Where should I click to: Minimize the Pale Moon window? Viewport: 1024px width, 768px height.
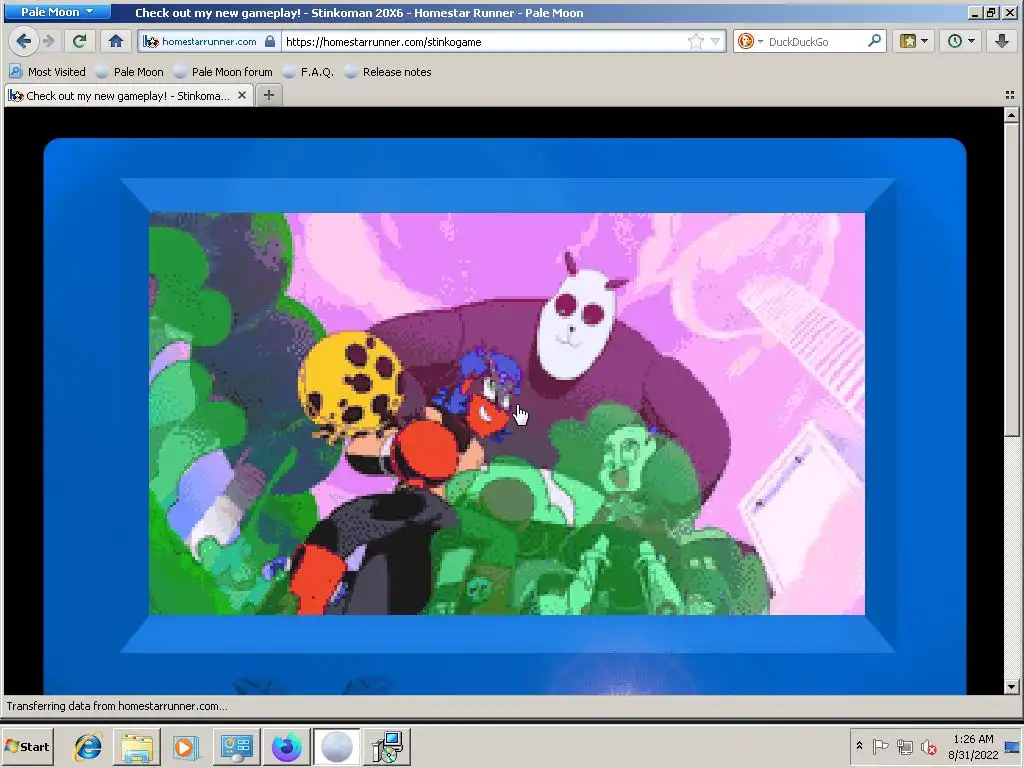point(975,12)
